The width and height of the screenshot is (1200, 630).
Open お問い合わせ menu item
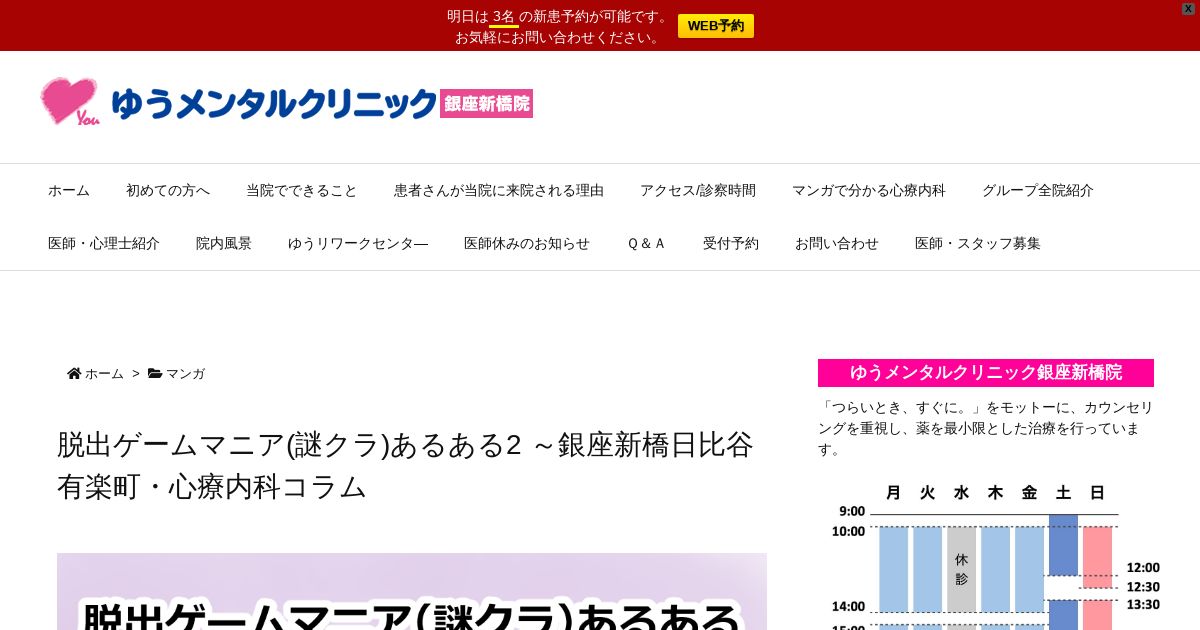tap(837, 243)
